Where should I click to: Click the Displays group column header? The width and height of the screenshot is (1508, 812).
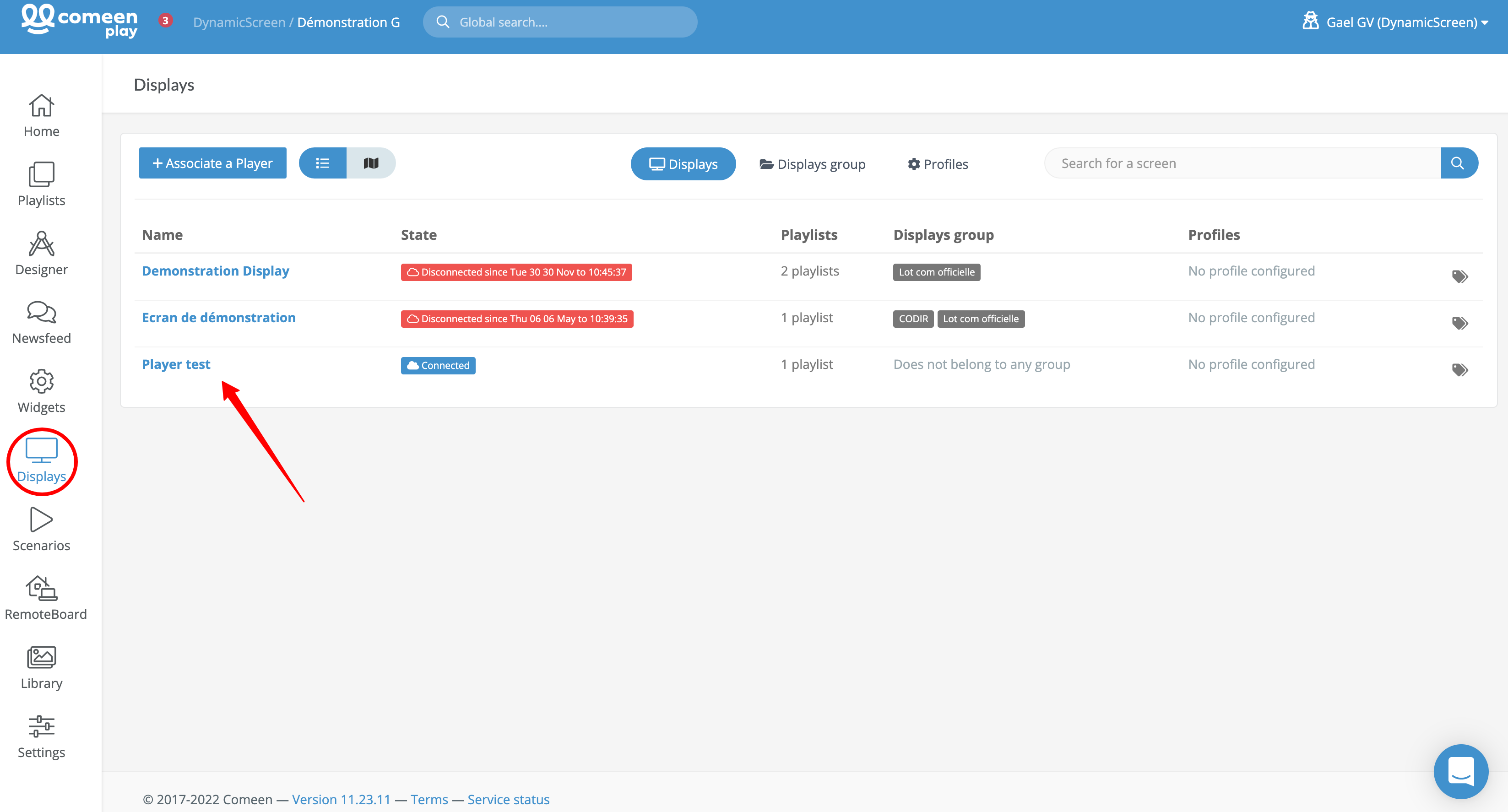[x=943, y=235]
